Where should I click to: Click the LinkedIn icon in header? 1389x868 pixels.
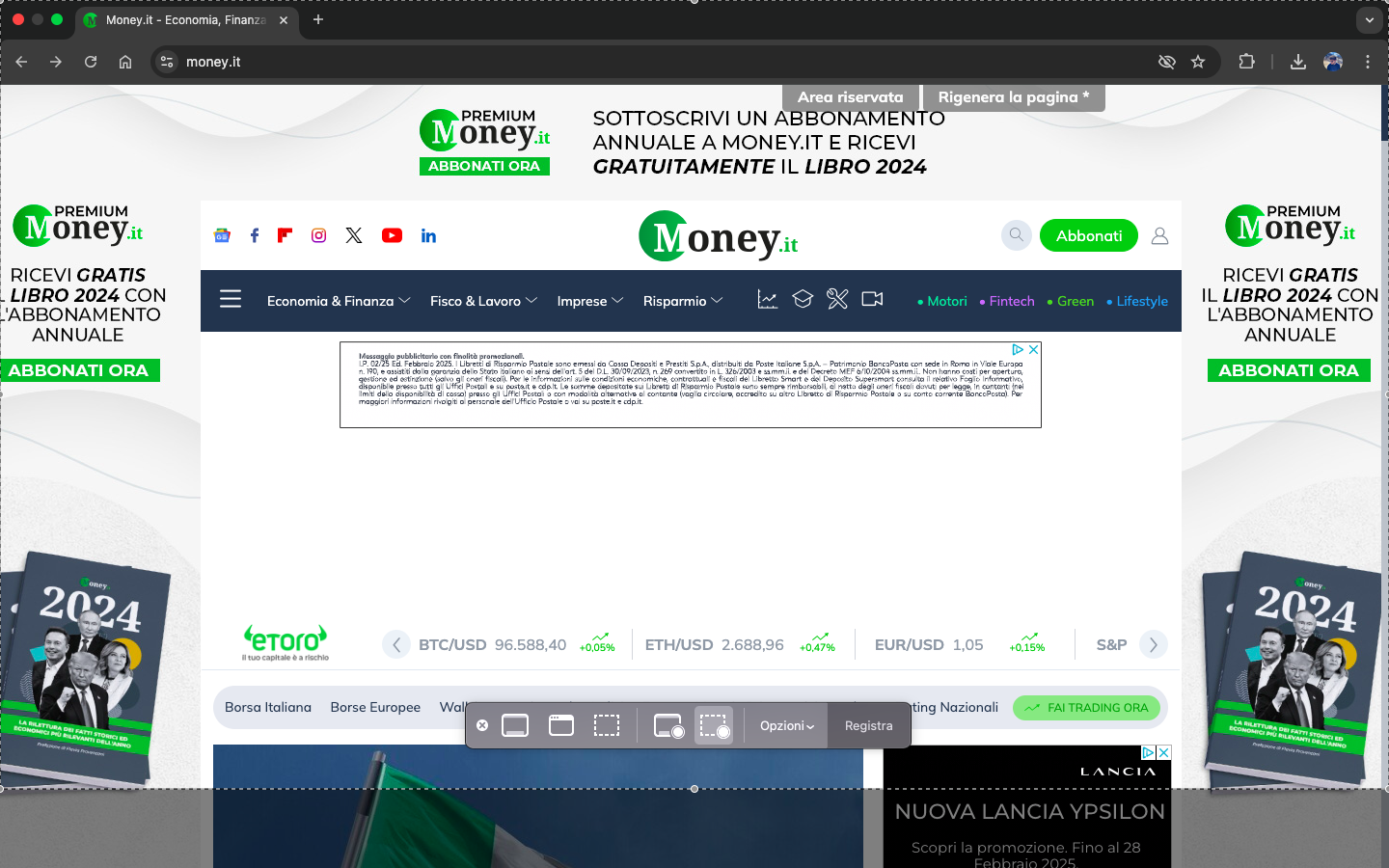point(428,235)
